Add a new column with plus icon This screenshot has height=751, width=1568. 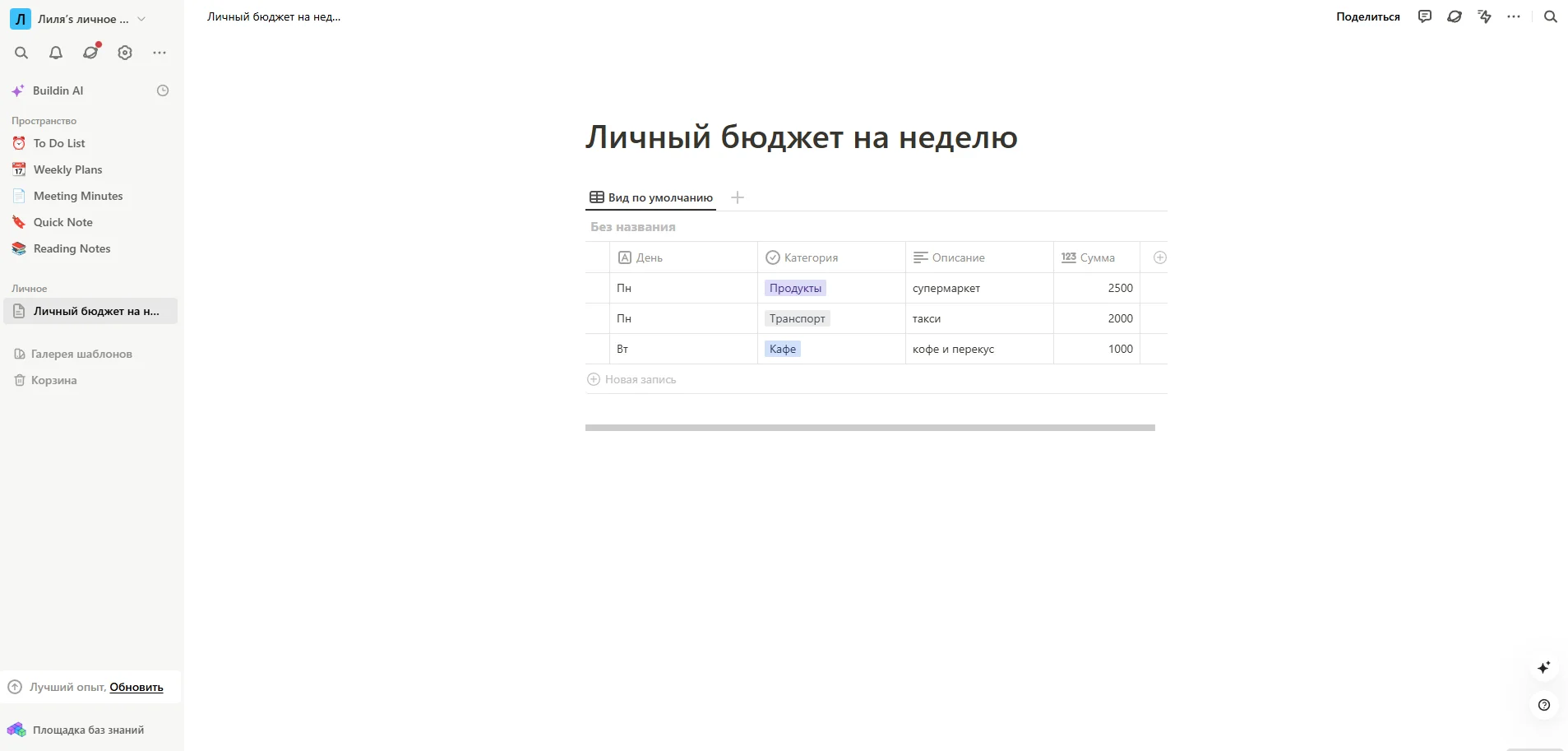click(1160, 257)
